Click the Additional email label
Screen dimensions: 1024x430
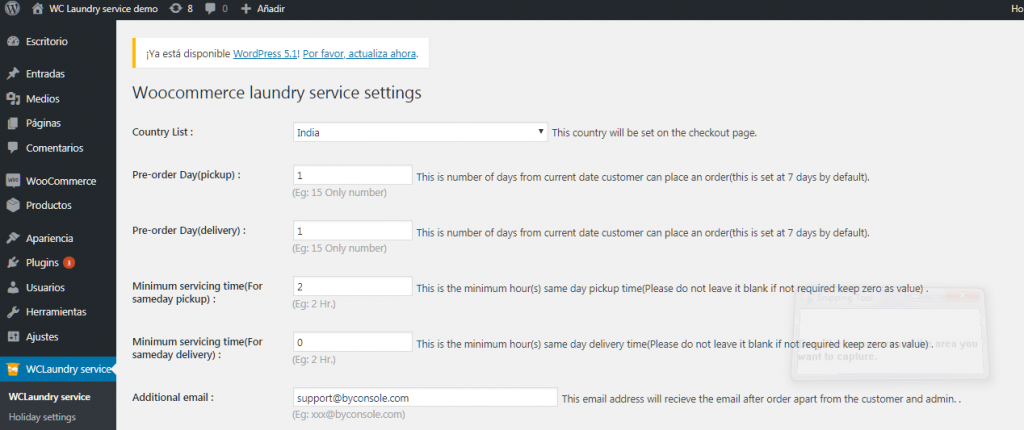click(173, 397)
